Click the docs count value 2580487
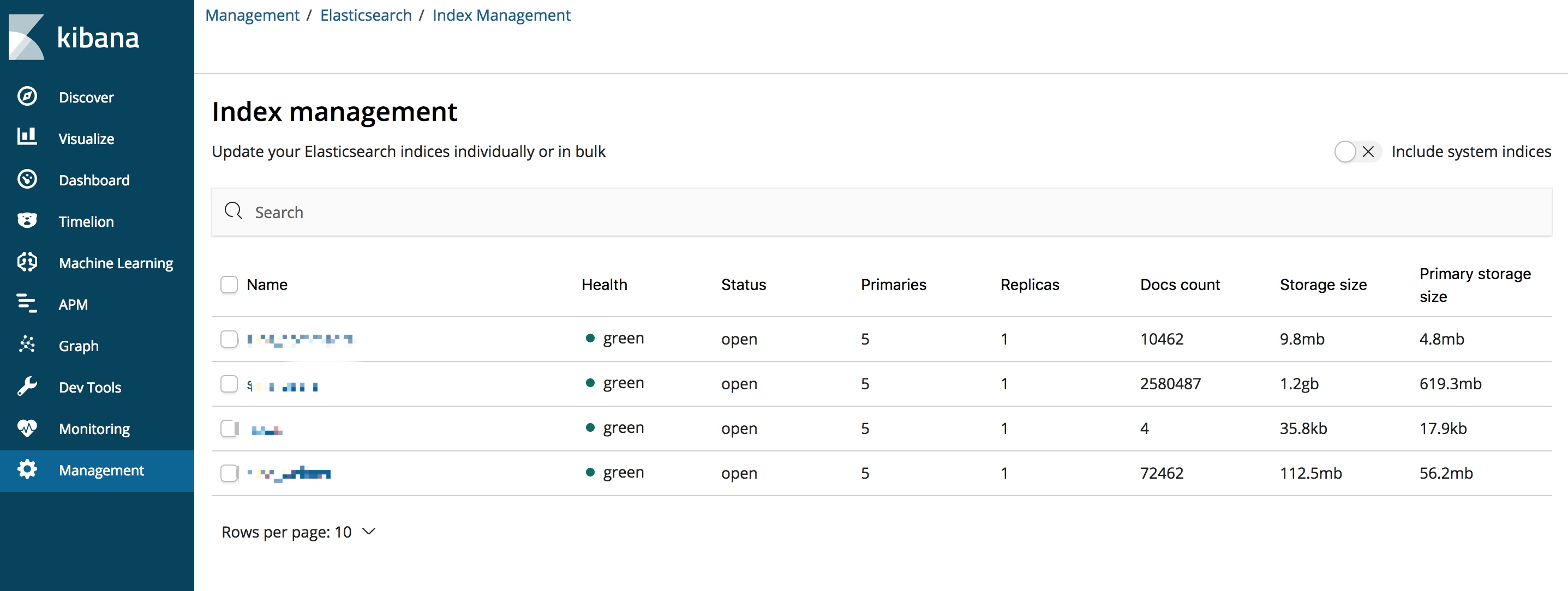 coord(1170,384)
